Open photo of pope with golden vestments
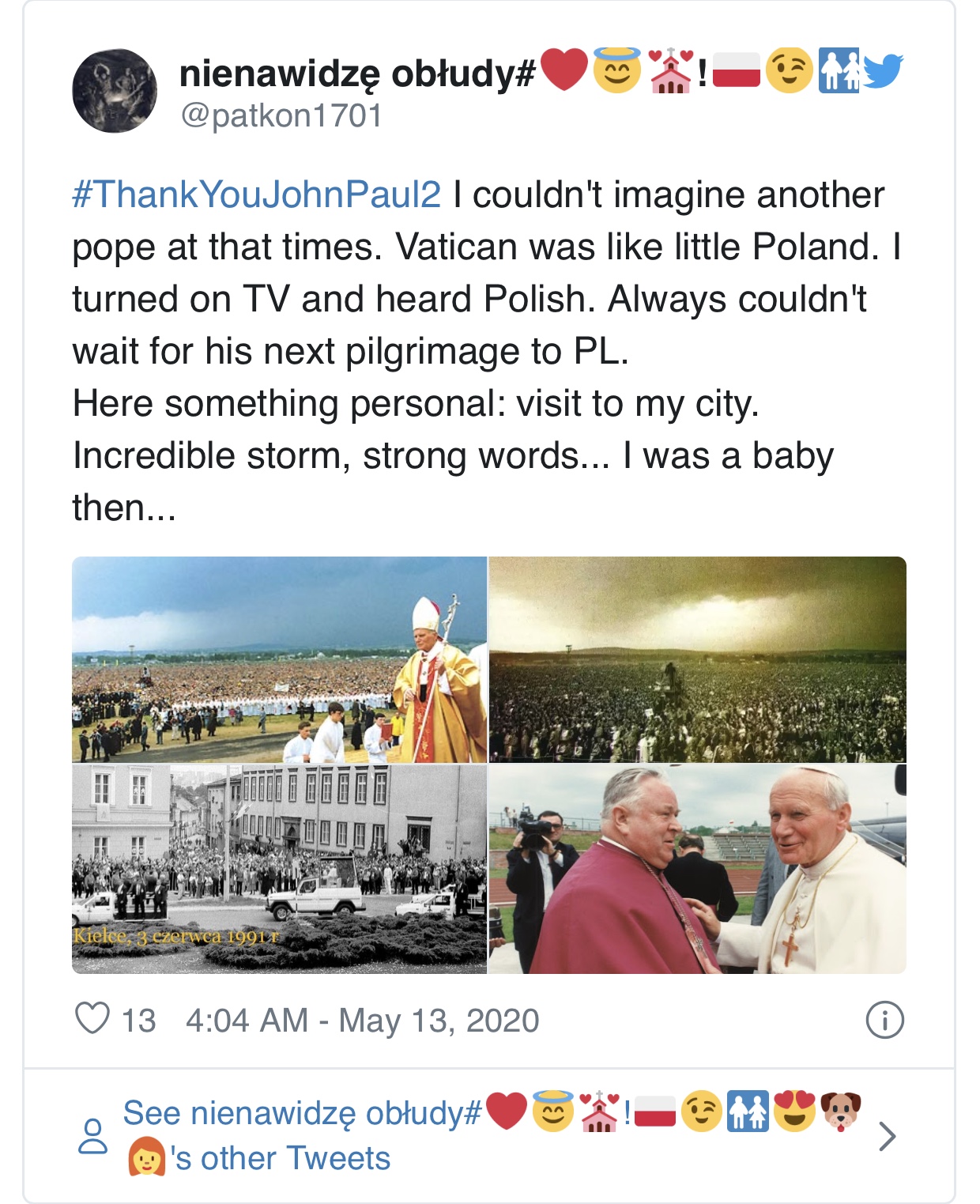 point(279,659)
